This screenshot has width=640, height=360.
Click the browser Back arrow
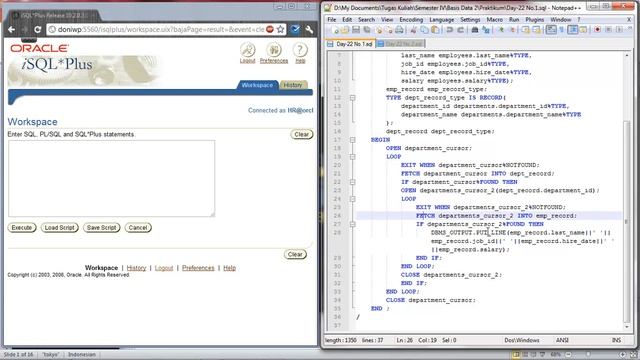pos(11,29)
